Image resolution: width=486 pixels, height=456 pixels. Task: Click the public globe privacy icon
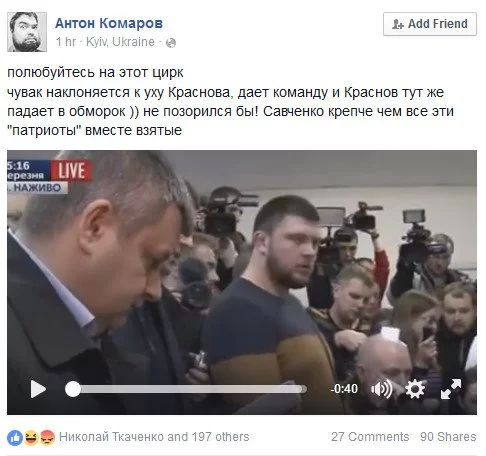[x=171, y=43]
